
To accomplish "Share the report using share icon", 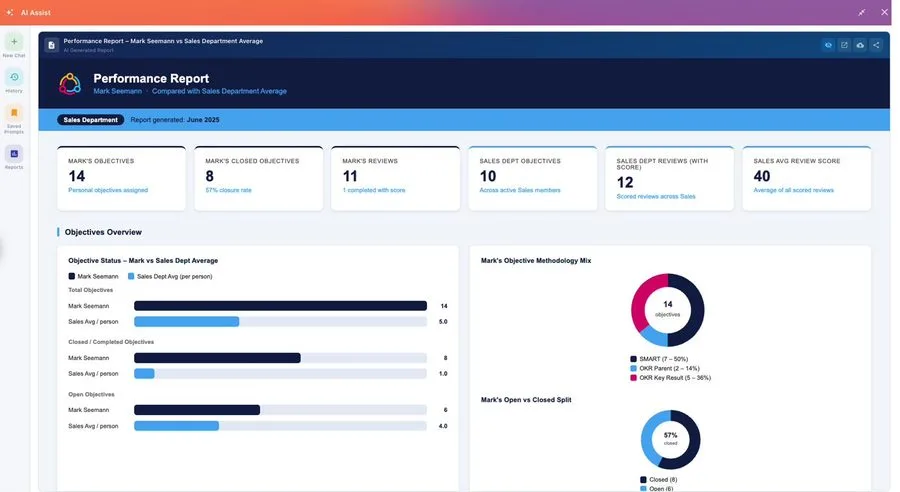I will [876, 45].
